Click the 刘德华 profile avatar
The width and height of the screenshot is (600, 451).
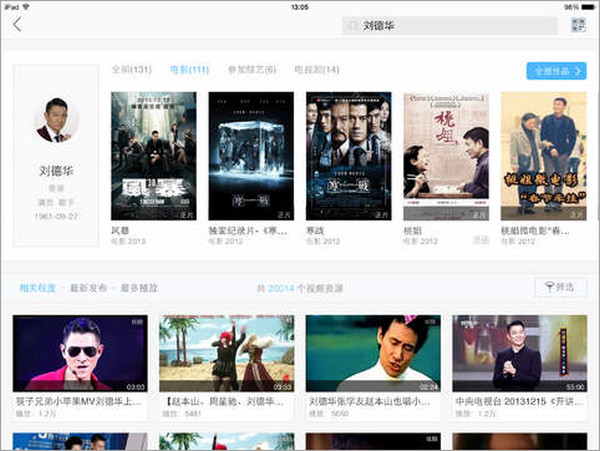click(x=56, y=120)
